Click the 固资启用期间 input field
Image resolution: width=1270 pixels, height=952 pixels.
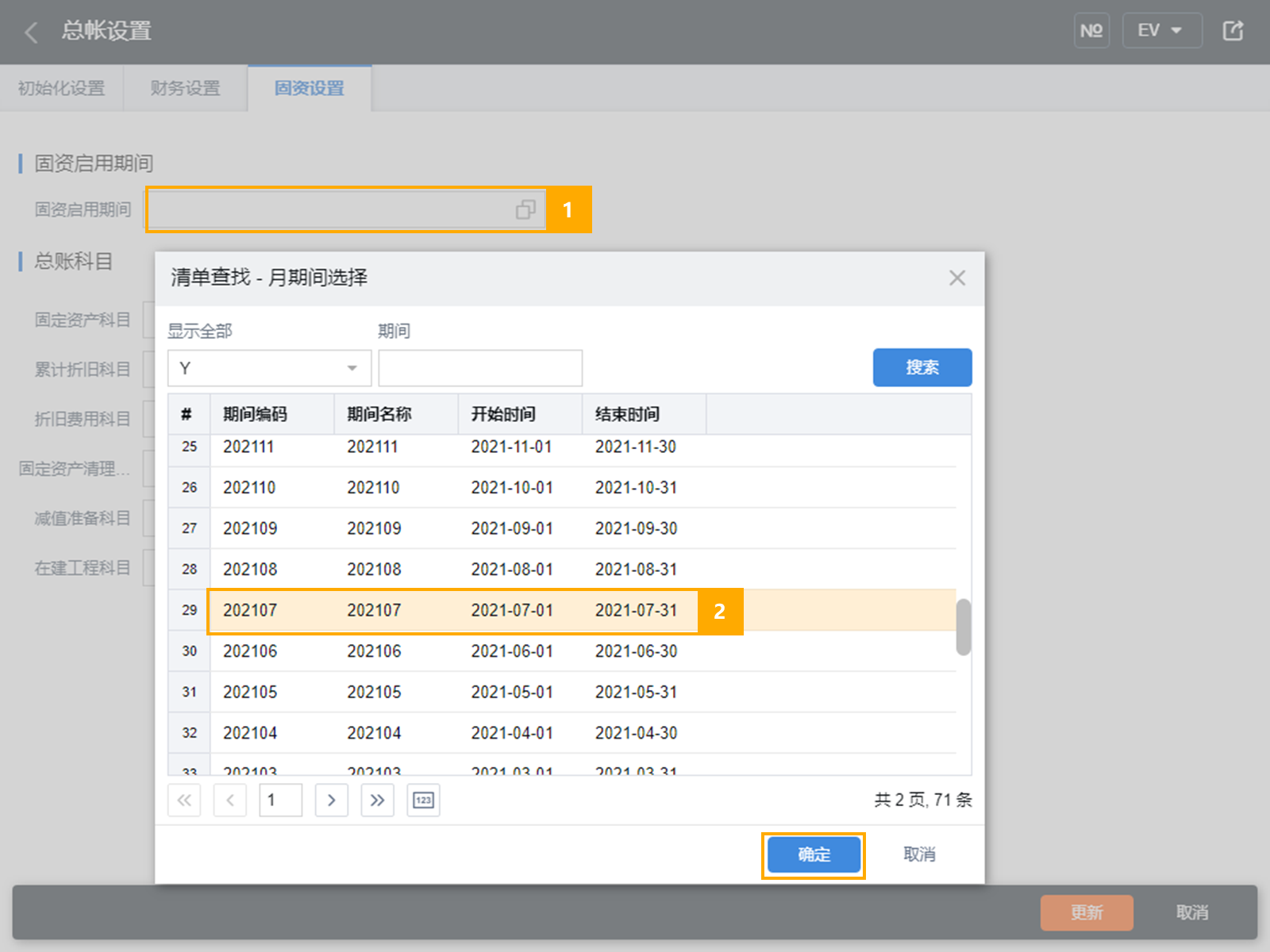(346, 209)
